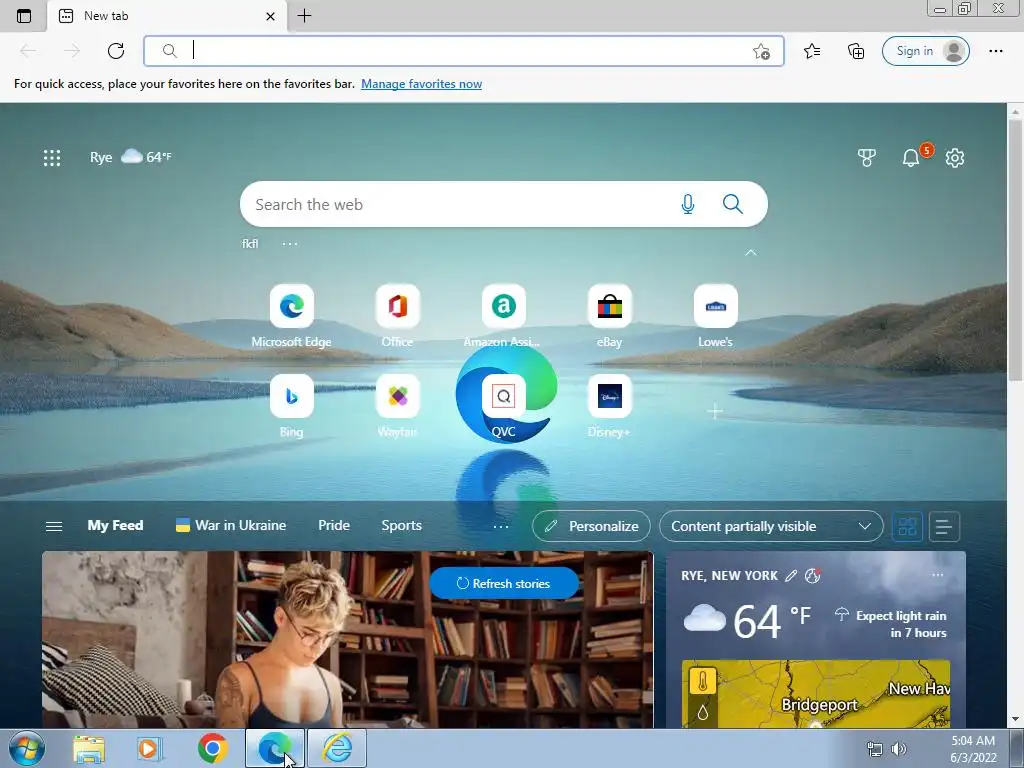Open Settings and more ellipsis menu

click(x=995, y=51)
